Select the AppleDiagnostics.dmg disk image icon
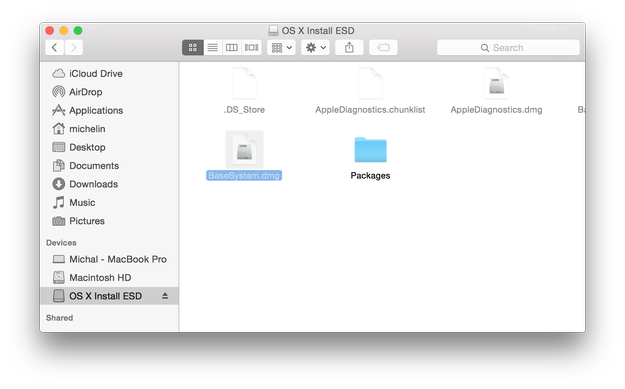The height and width of the screenshot is (389, 625). 496,84
